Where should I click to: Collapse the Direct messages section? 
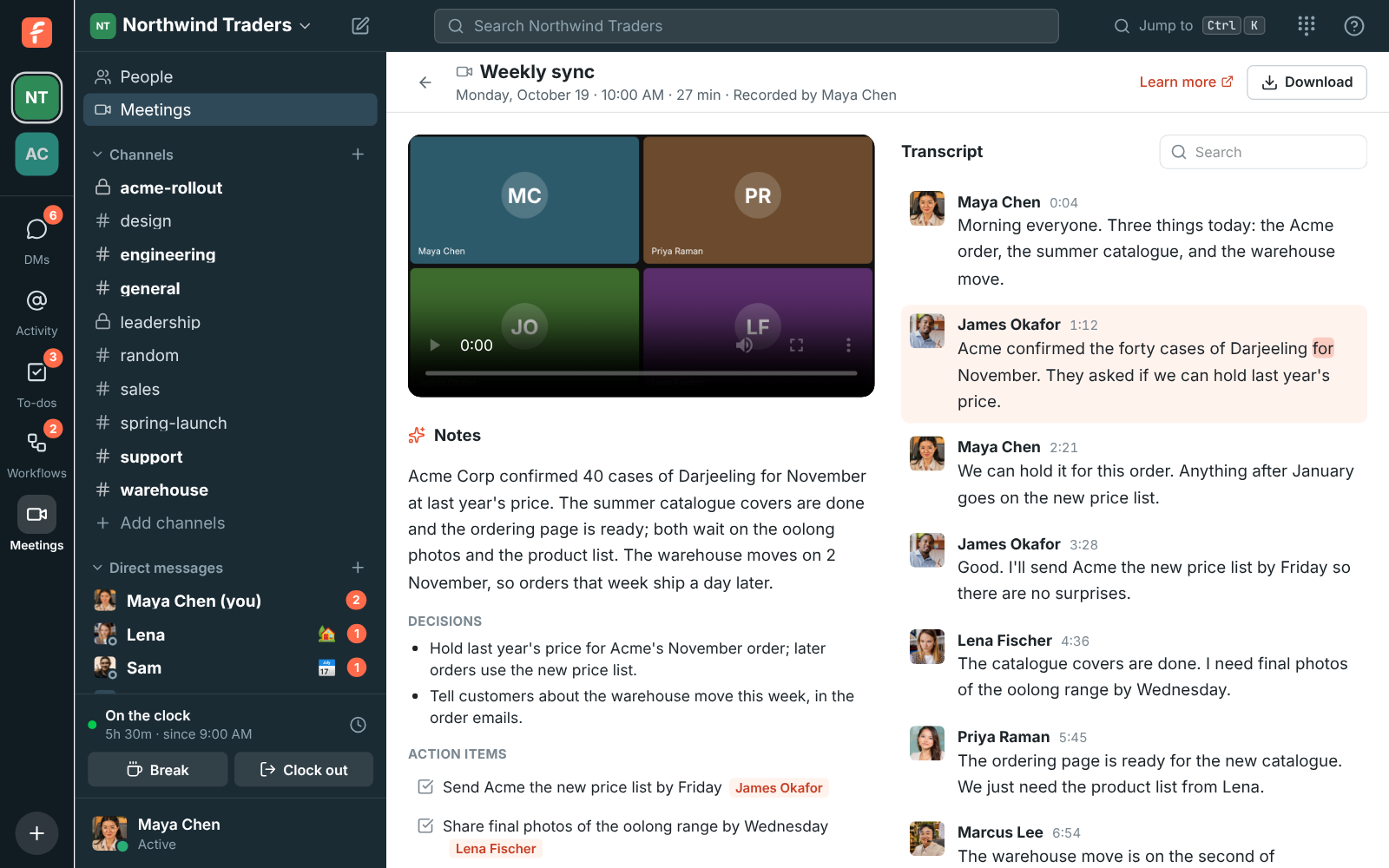158,568
